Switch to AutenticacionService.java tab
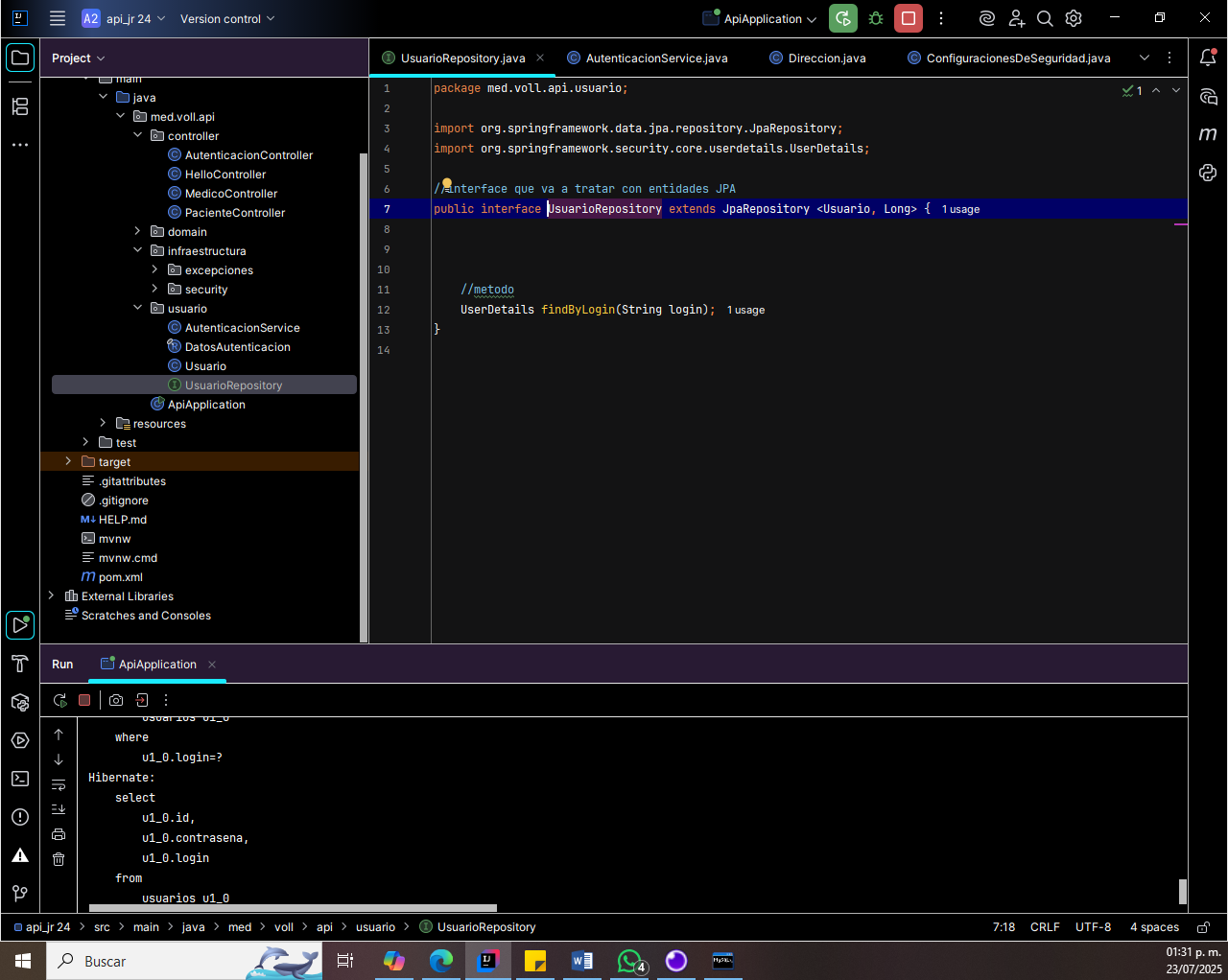Image resolution: width=1228 pixels, height=980 pixels. [648, 58]
